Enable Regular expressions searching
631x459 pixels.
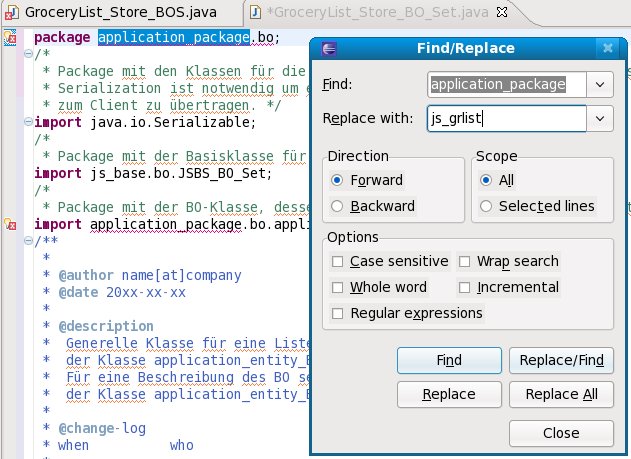click(x=338, y=313)
